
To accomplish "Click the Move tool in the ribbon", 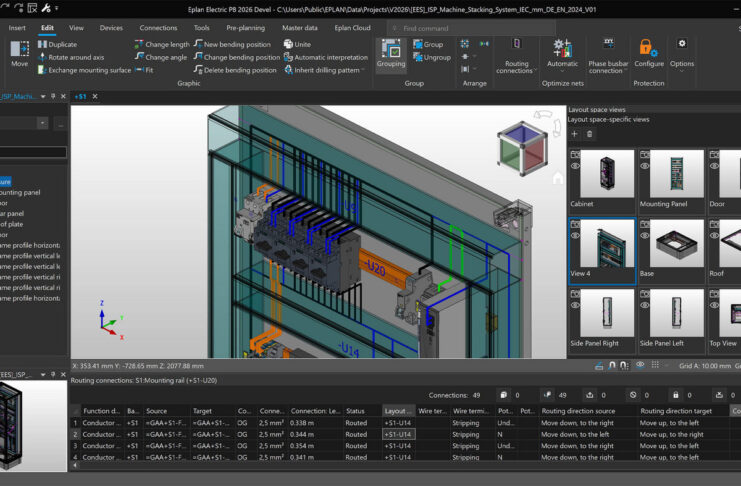I will coord(19,53).
